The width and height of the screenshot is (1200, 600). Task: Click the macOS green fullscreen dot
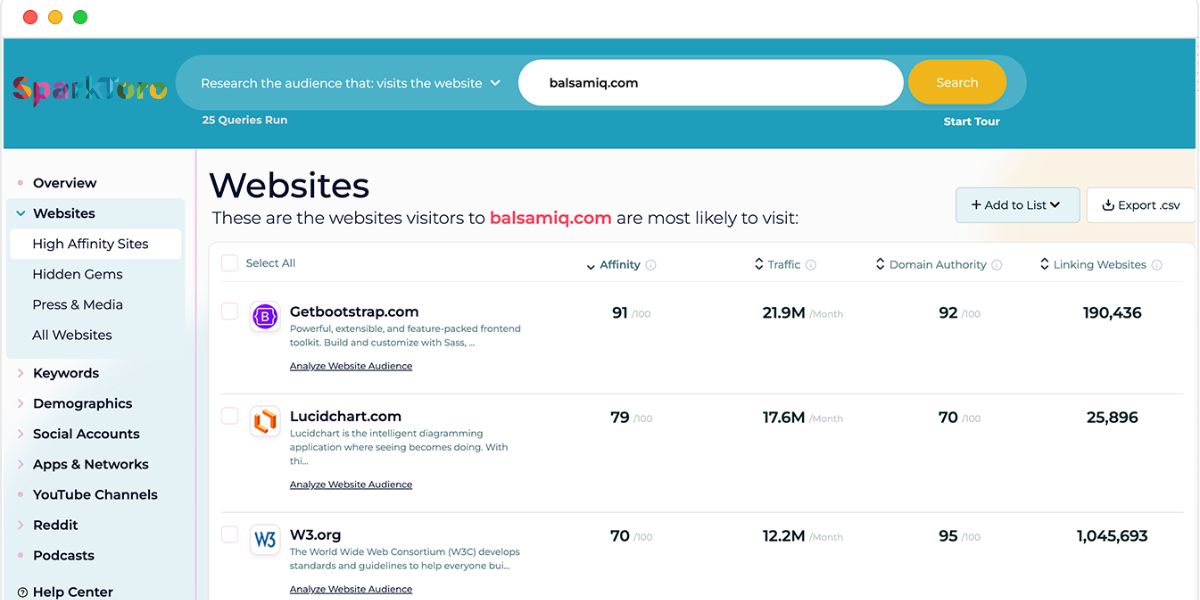click(x=80, y=17)
